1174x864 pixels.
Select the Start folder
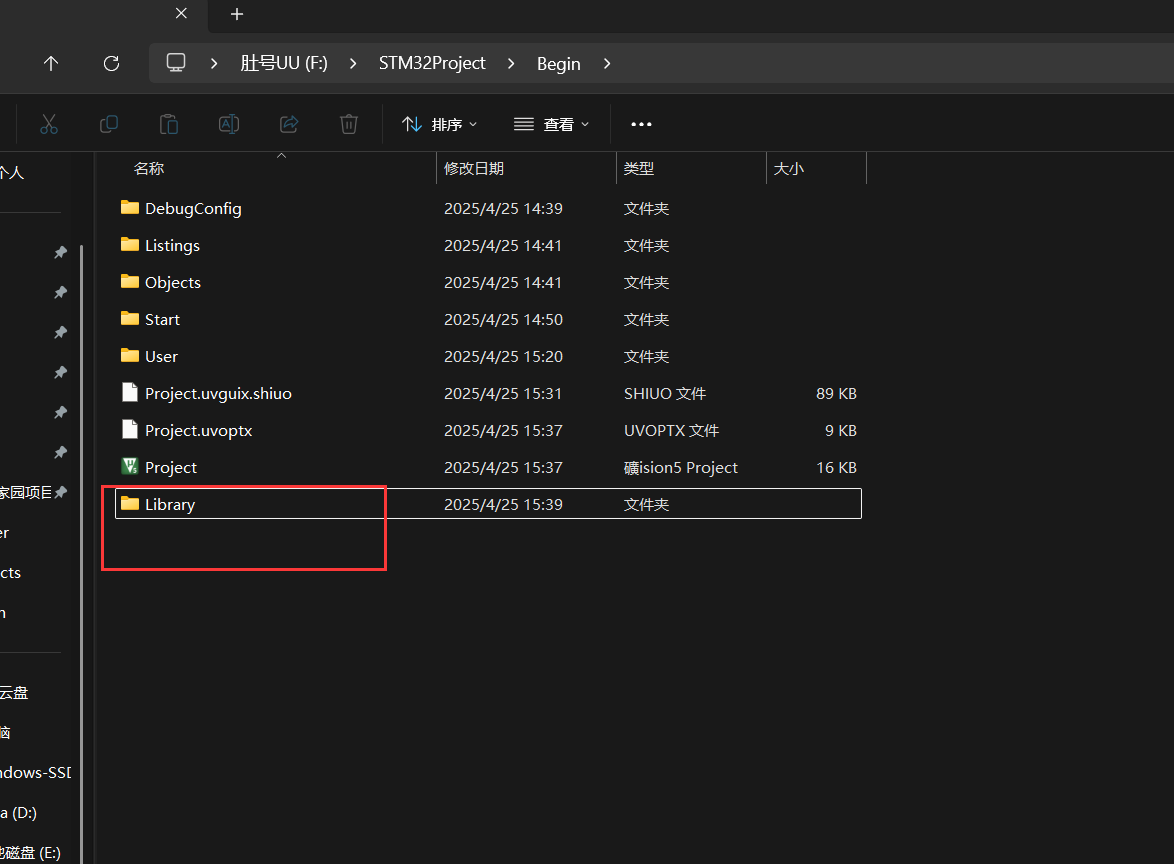(488, 319)
